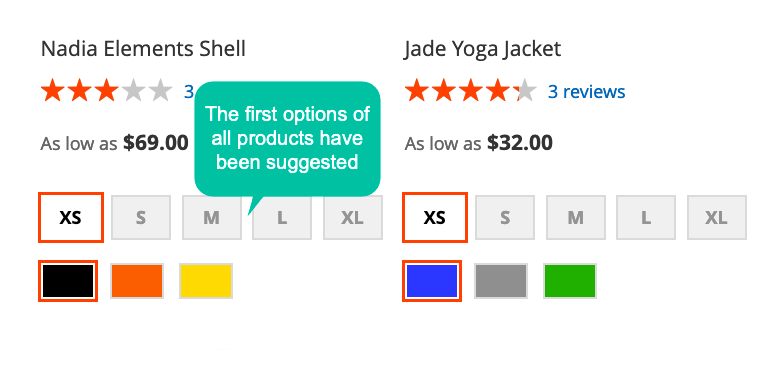Click the star rating of Jade Yoga Jacket
This screenshot has height=381, width=760.
pyautogui.click(x=471, y=92)
